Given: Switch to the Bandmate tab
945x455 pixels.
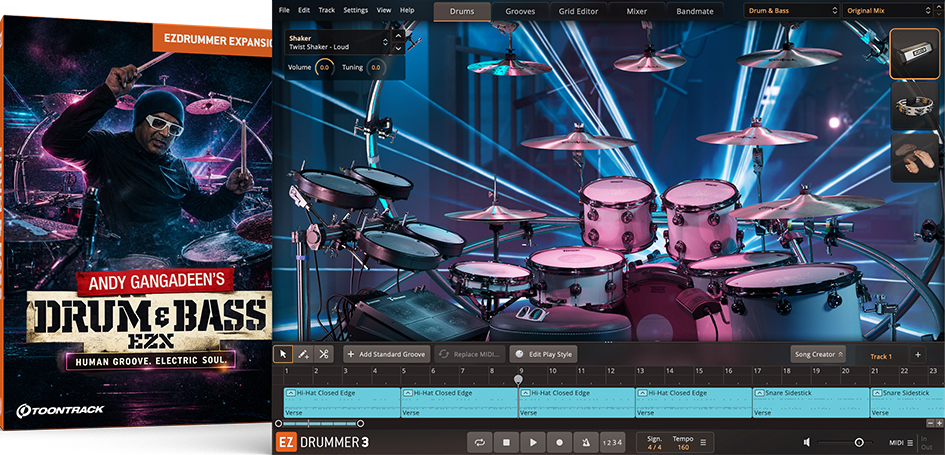Looking at the screenshot, I should coord(695,11).
